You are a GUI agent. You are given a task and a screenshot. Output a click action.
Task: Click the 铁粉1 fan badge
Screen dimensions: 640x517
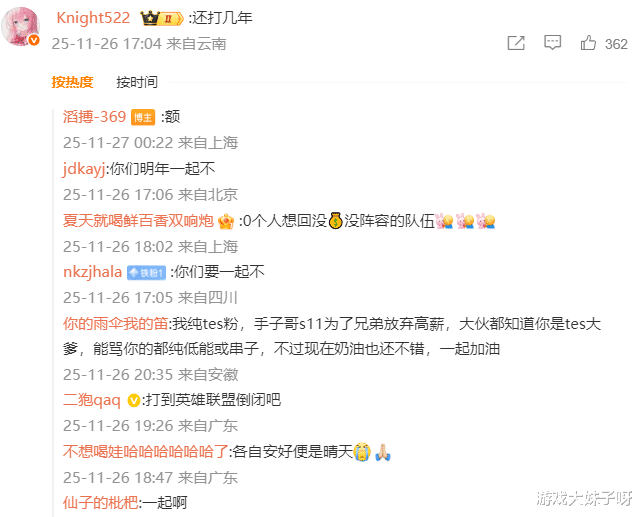(x=146, y=273)
